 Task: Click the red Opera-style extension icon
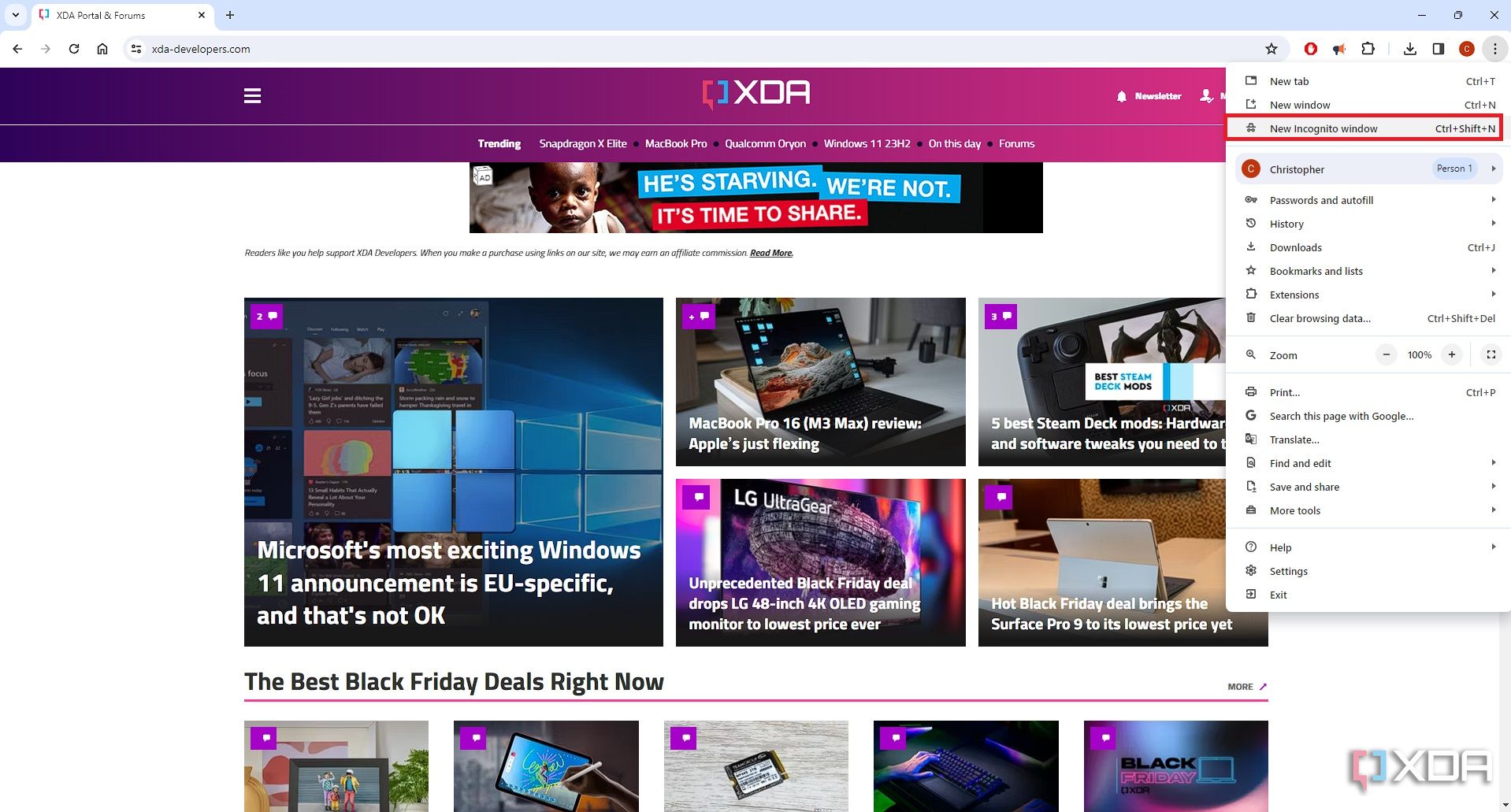(x=1311, y=49)
